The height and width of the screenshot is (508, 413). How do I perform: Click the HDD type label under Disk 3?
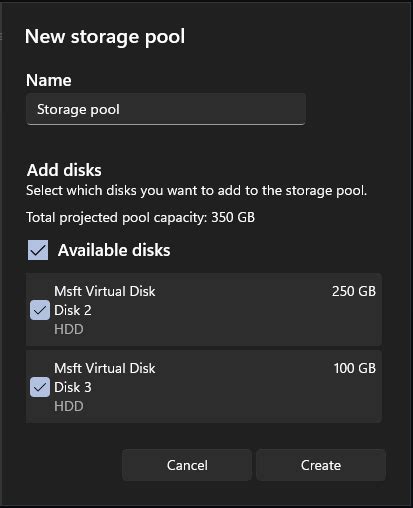point(69,406)
